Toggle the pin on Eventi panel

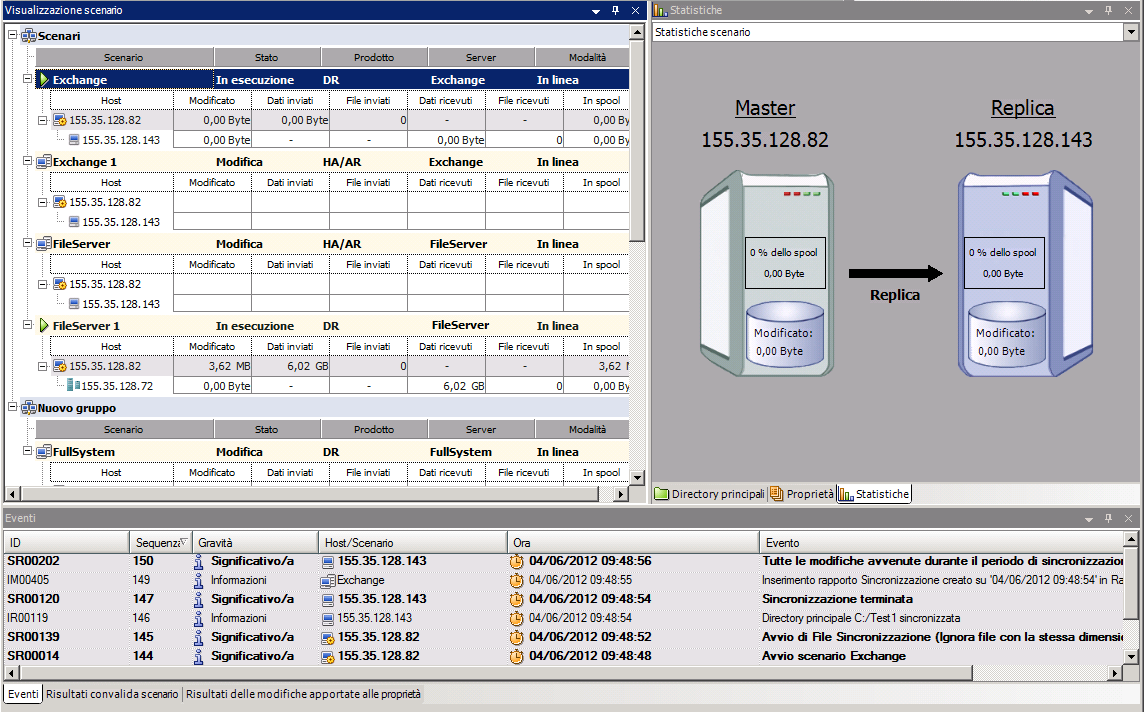tap(1107, 518)
